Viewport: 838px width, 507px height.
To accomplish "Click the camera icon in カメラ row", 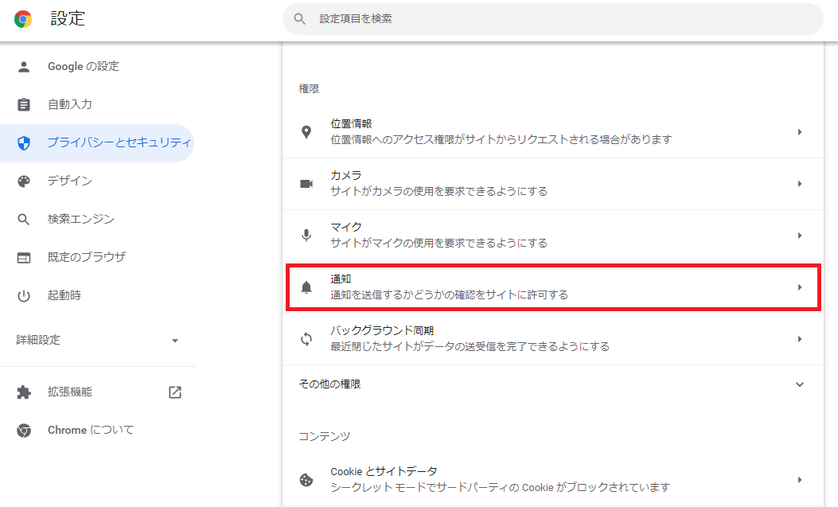I will 307,184.
